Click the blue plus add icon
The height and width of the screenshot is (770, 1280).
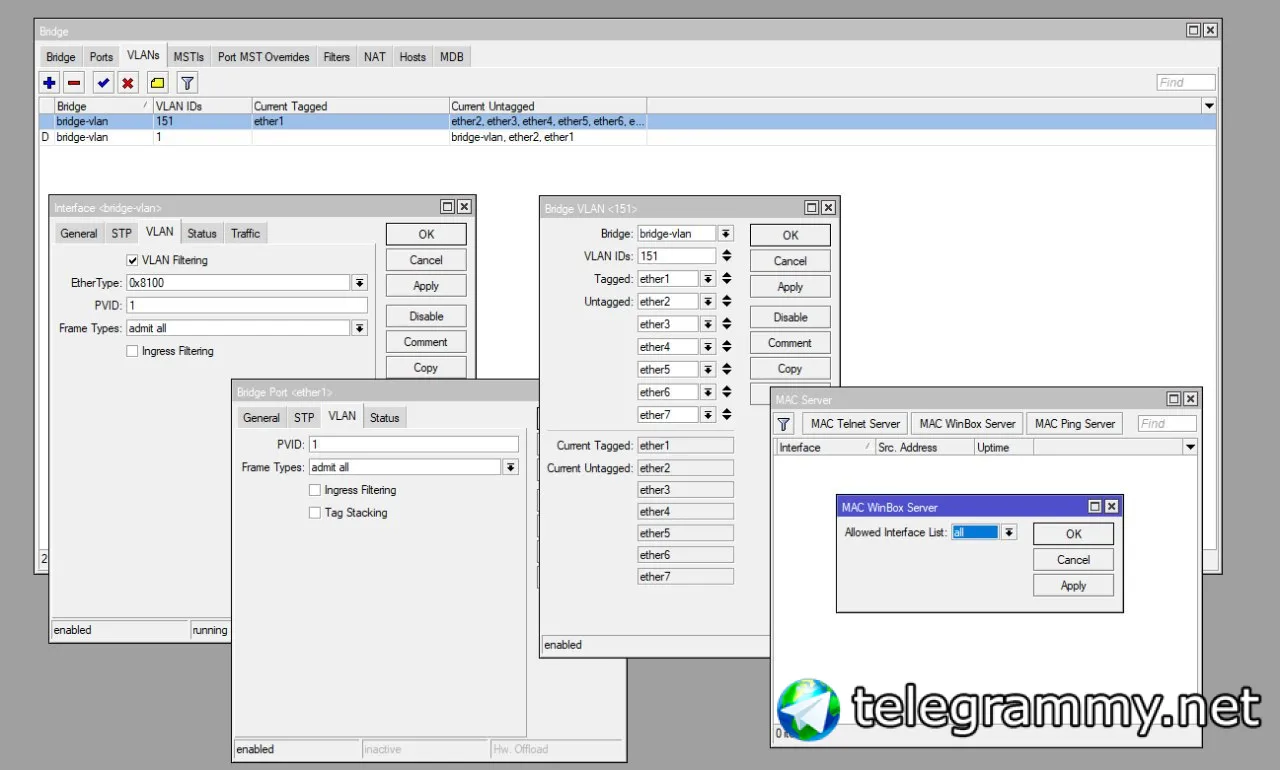[x=49, y=83]
